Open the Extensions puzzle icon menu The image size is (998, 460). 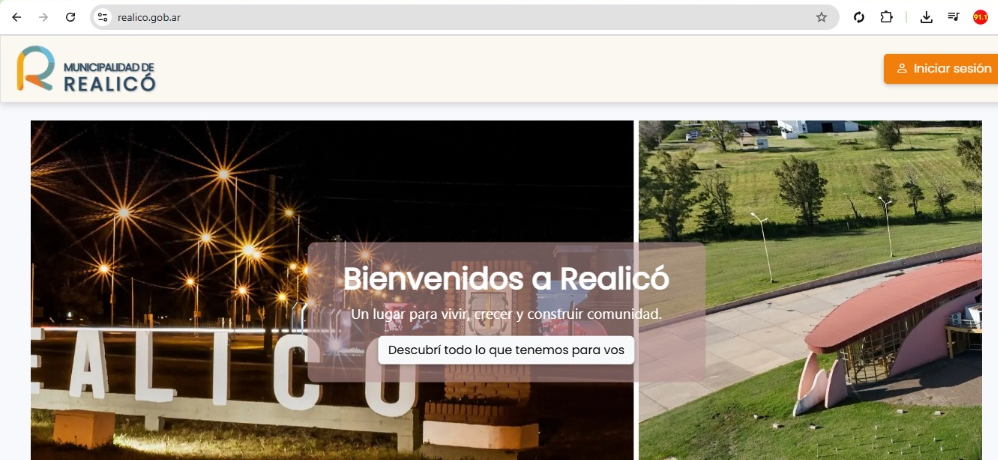(x=887, y=17)
